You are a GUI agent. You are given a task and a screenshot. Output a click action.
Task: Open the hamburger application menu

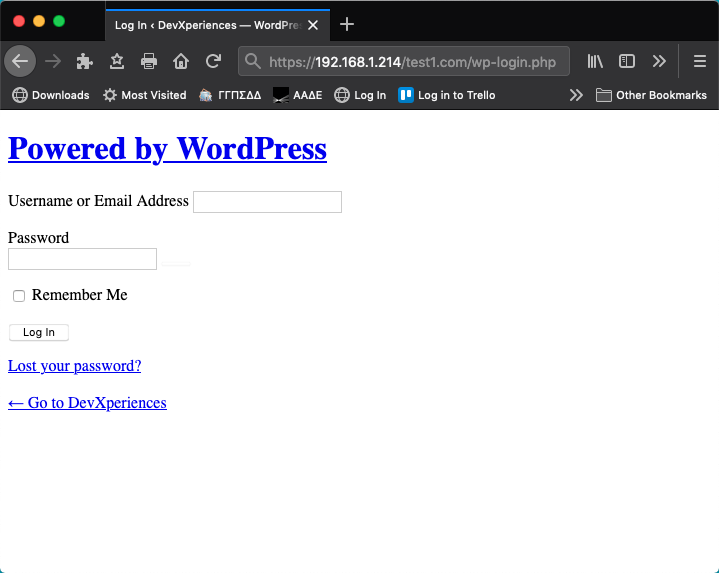pos(700,61)
